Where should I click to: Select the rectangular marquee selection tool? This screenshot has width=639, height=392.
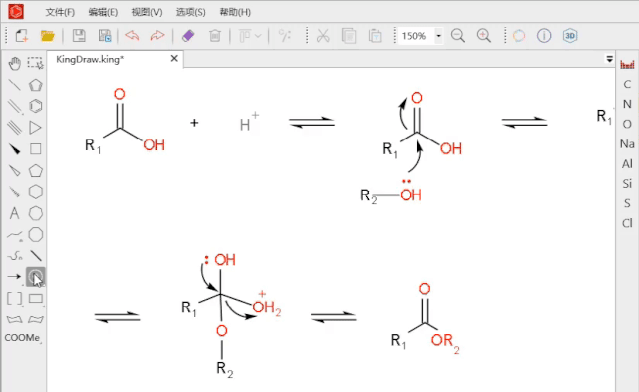tap(35, 64)
